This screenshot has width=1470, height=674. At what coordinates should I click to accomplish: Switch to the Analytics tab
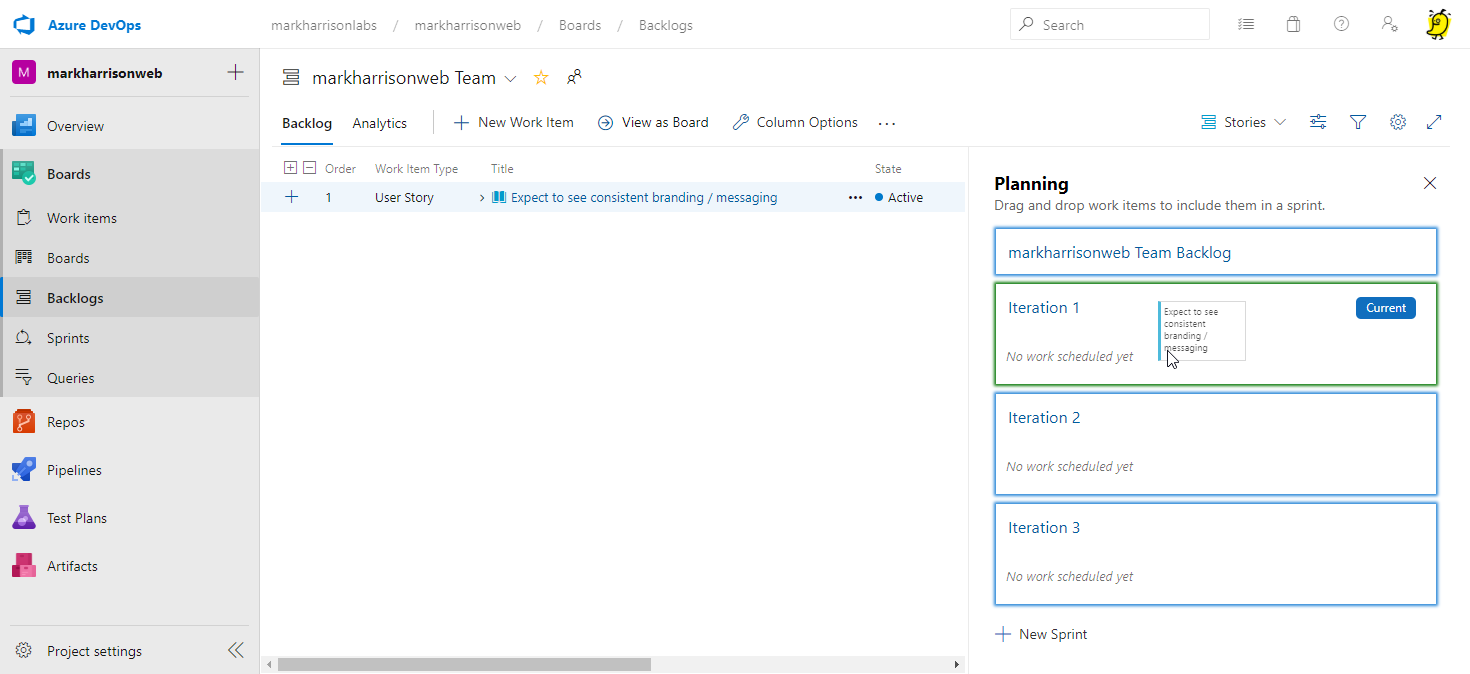pos(379,123)
